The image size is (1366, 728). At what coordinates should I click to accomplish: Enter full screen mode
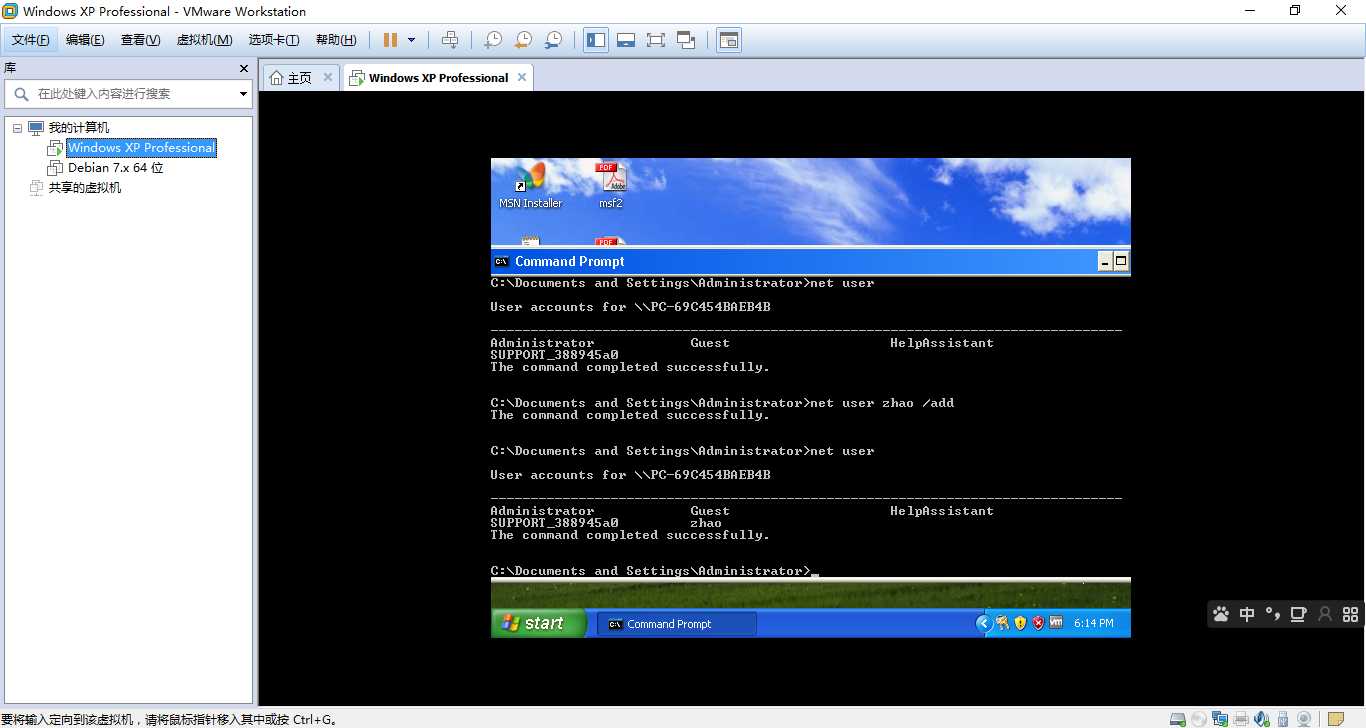[x=656, y=40]
